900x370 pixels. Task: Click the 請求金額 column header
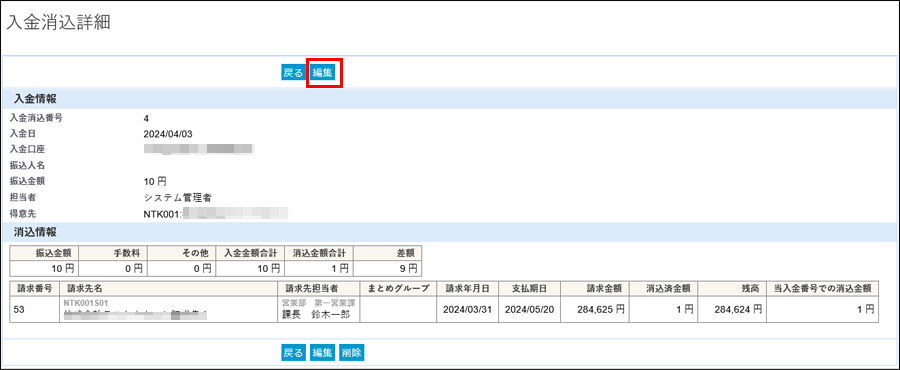595,289
